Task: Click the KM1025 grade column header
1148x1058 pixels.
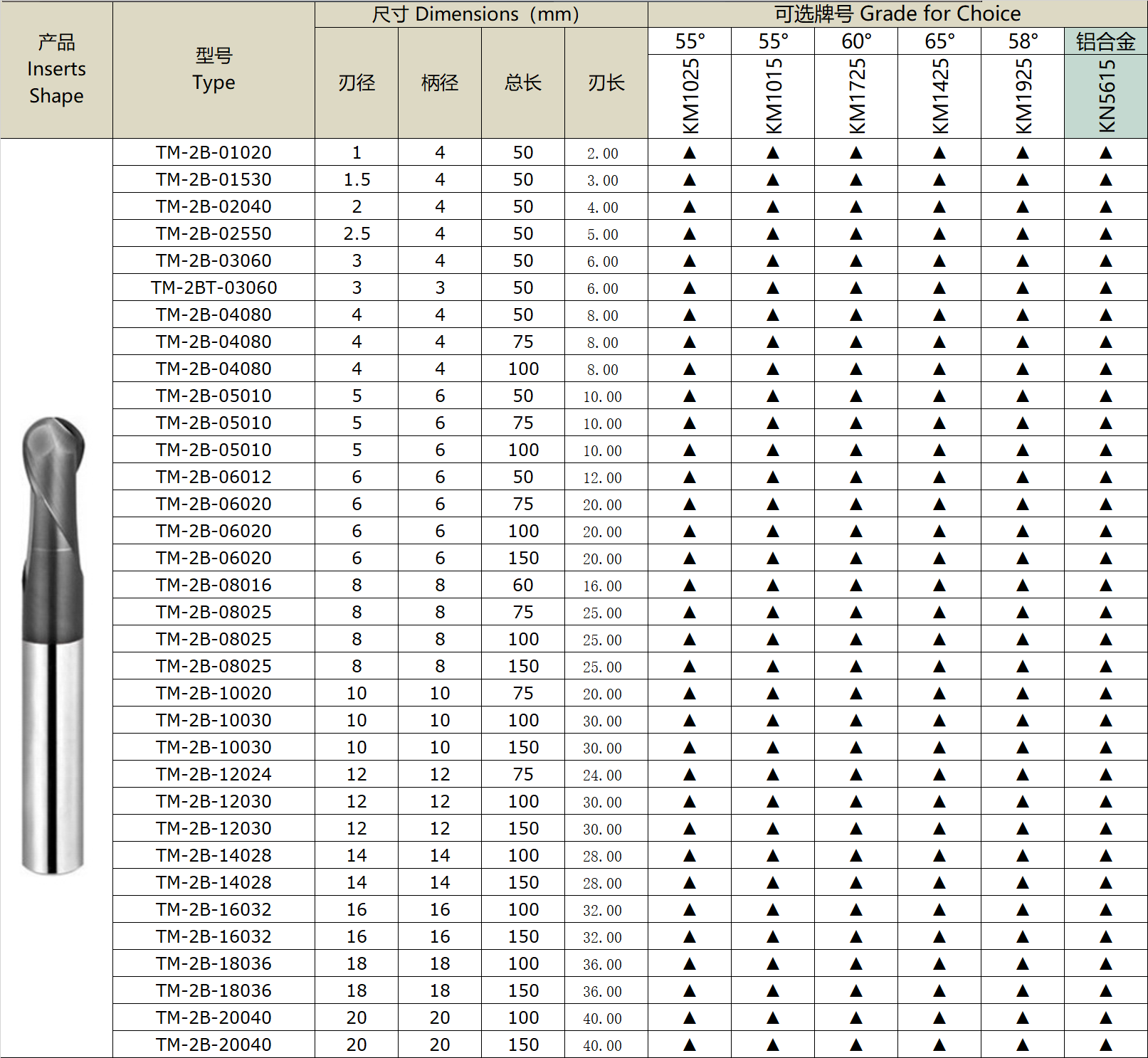Action: [690, 96]
